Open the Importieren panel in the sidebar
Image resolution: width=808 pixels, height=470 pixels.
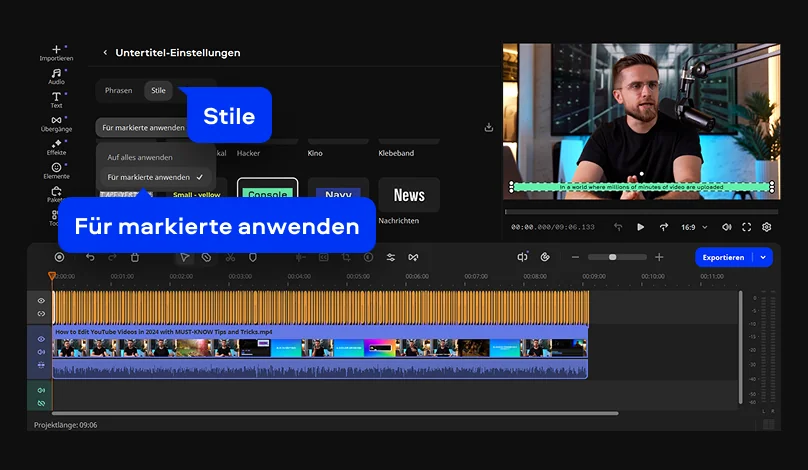coord(56,52)
